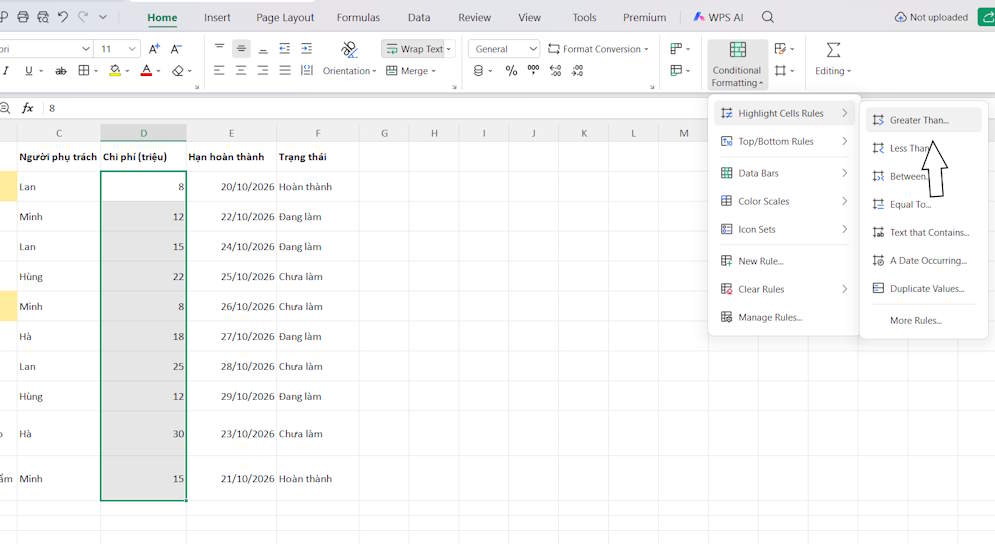Apply comma thousands separator style
Image resolution: width=995 pixels, height=544 pixels.
533,70
